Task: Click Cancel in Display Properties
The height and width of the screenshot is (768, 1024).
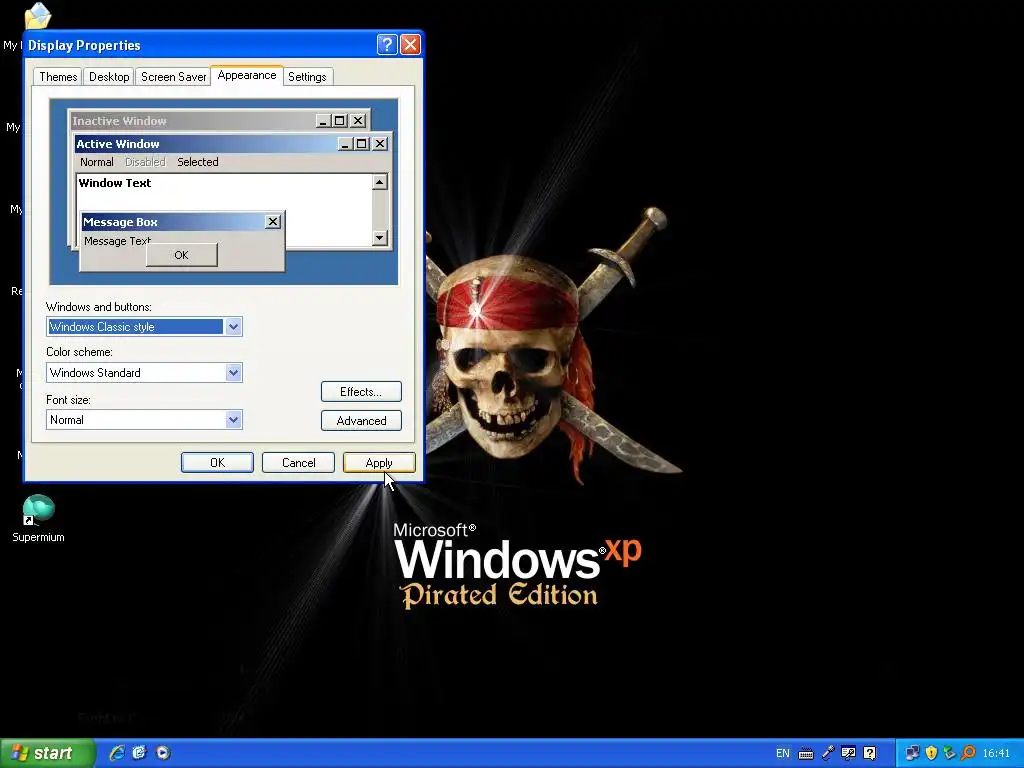Action: tap(298, 462)
